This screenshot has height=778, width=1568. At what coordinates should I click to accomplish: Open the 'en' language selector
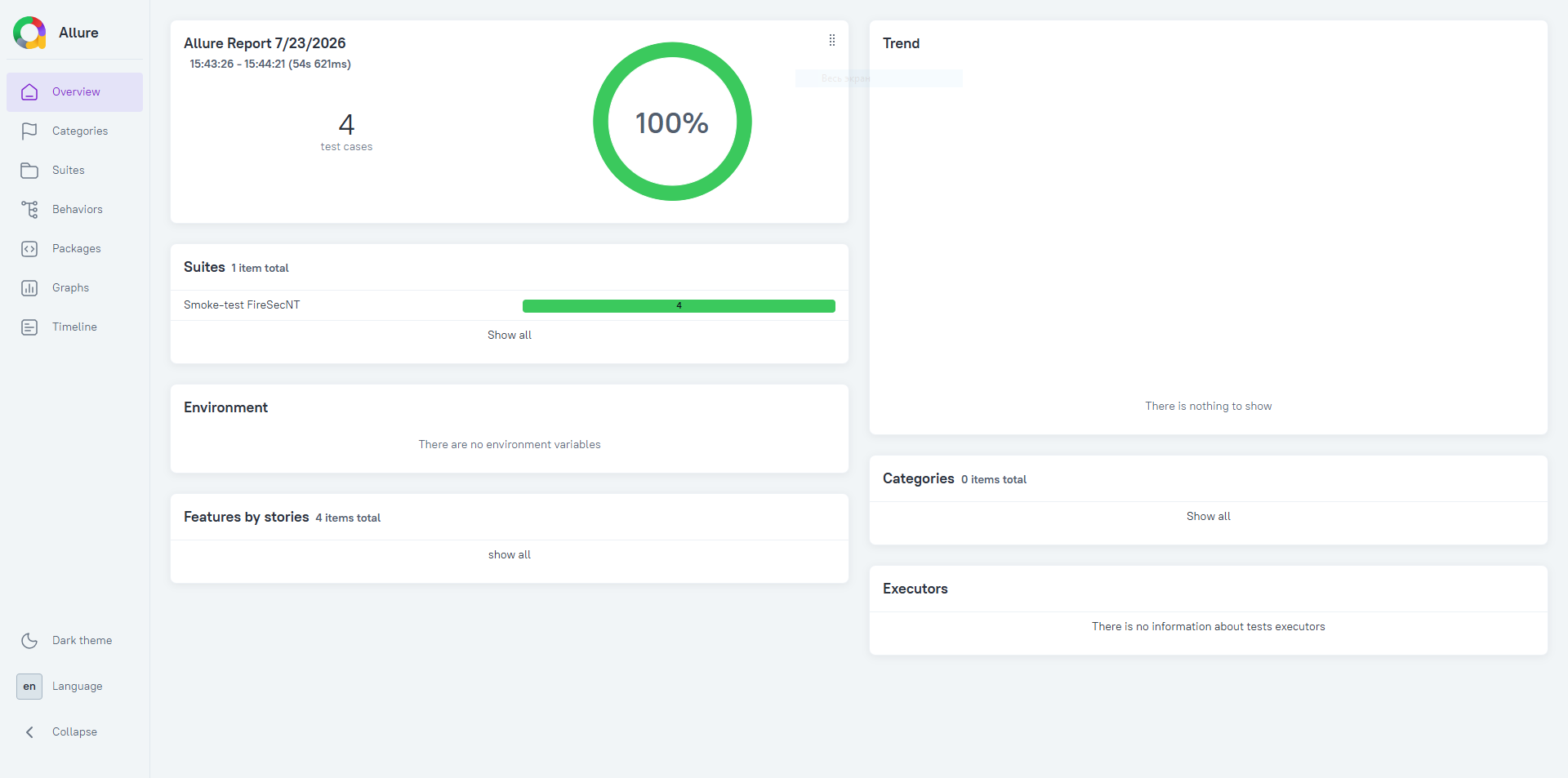click(29, 687)
